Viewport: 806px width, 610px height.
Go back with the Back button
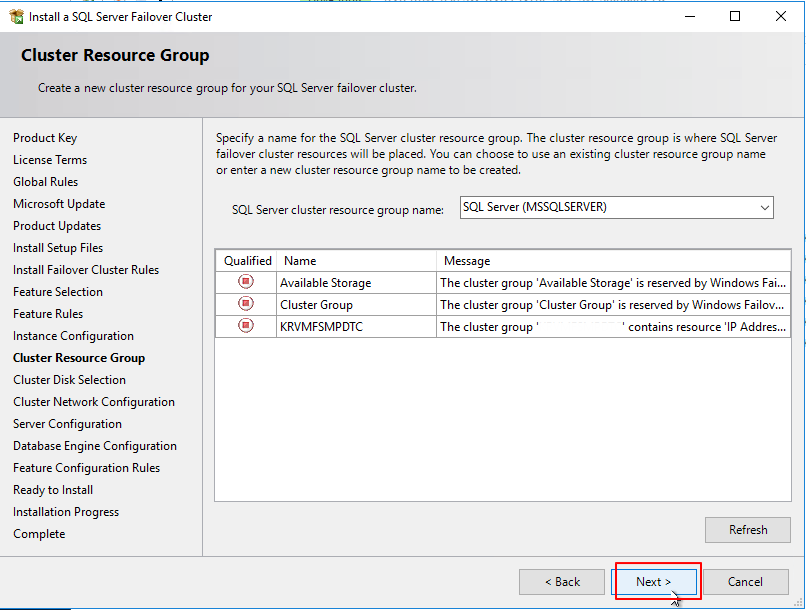pos(562,582)
